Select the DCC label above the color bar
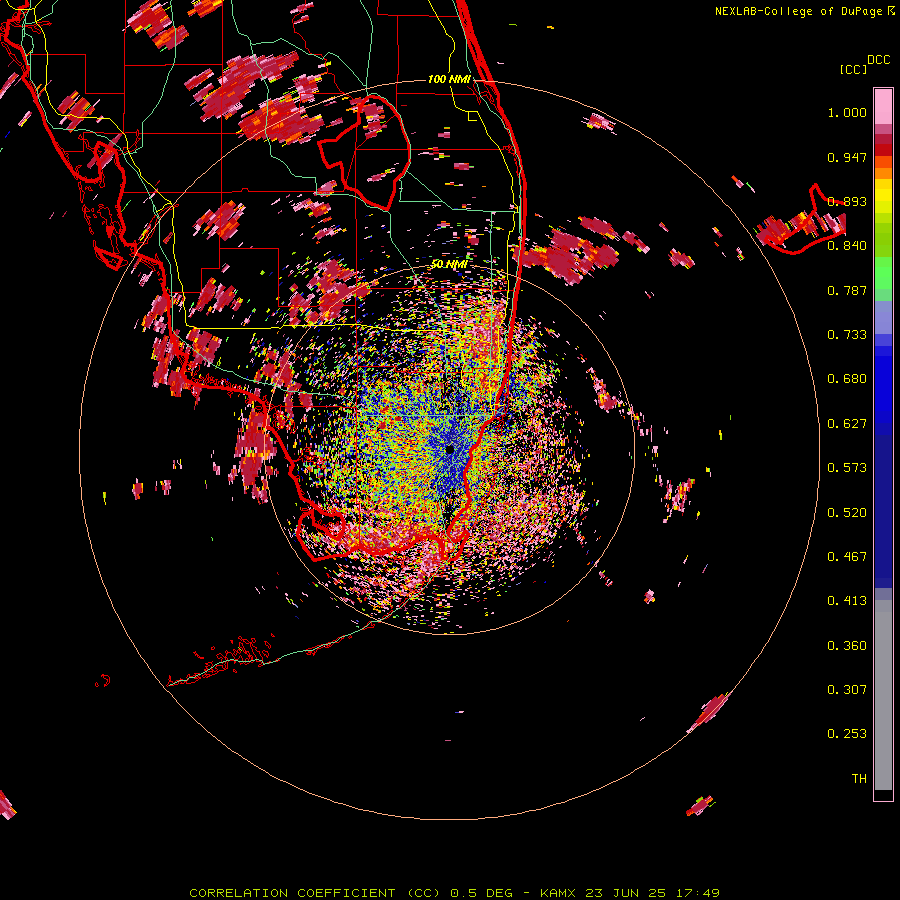Viewport: 900px width, 900px height. tap(878, 60)
